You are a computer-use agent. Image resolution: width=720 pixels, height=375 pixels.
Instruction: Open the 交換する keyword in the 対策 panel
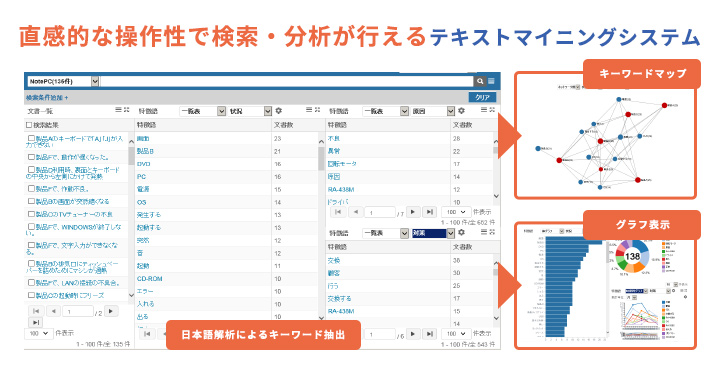coord(339,298)
